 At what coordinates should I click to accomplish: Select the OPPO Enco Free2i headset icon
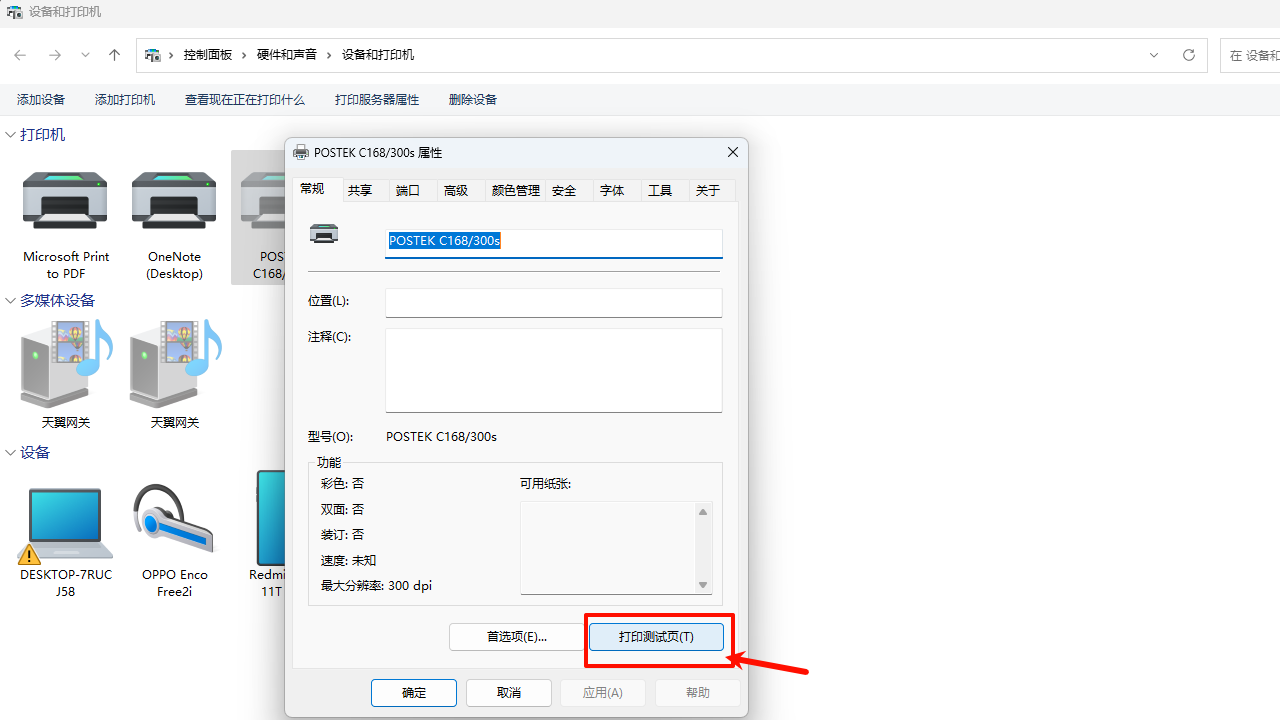tap(174, 521)
